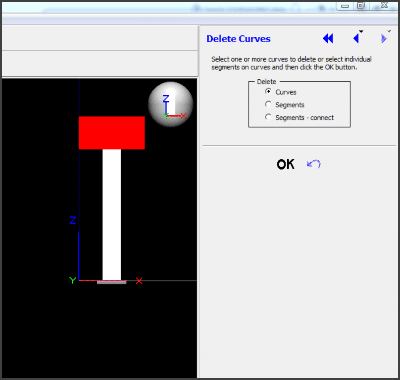This screenshot has height=380, width=400.
Task: Select the gray base segment
Action: 112,282
